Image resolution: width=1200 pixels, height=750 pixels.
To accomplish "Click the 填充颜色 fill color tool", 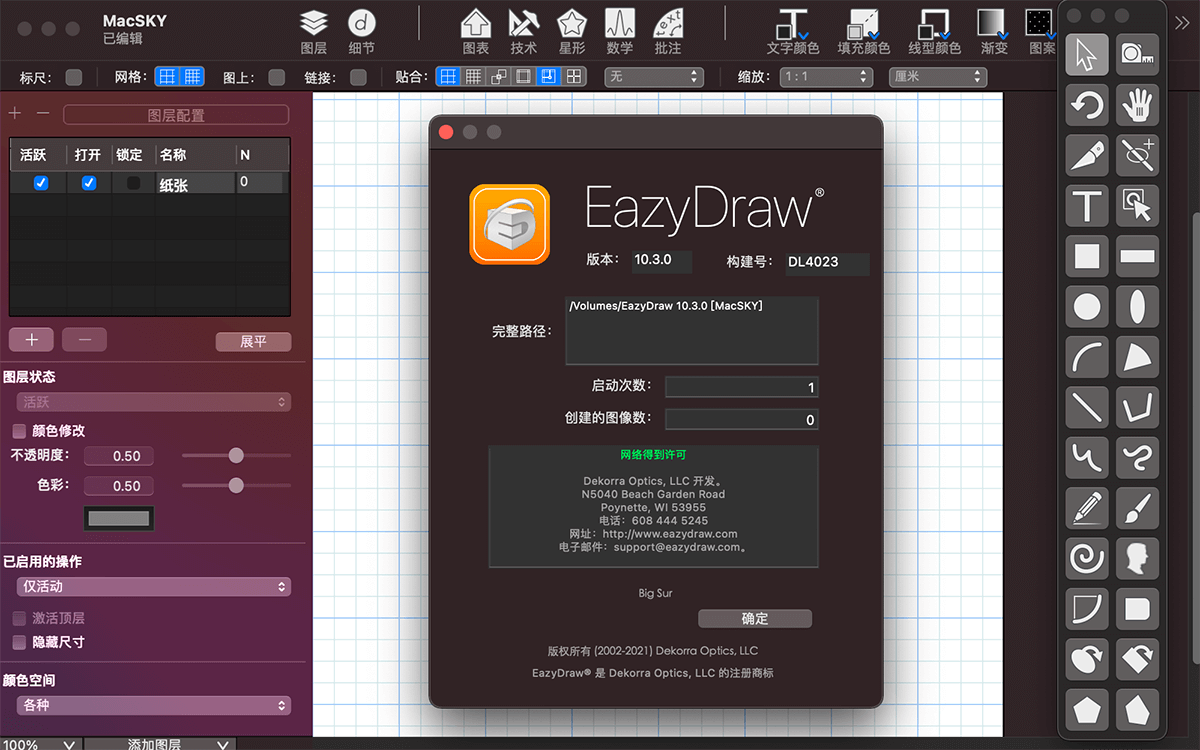I will (x=863, y=32).
